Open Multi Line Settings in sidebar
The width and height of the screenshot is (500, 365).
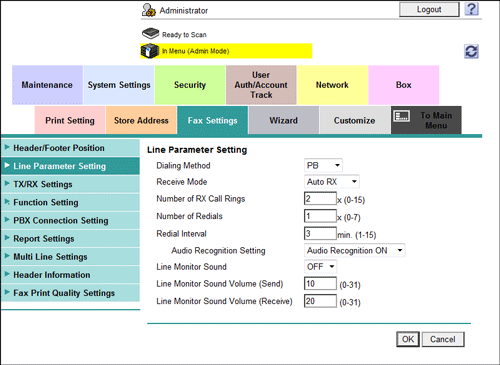pyautogui.click(x=70, y=257)
